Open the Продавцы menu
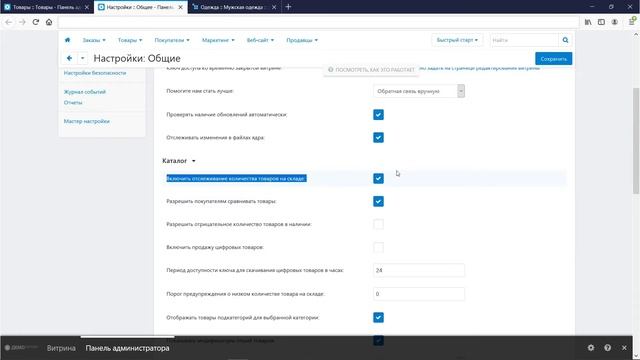Image resolution: width=640 pixels, height=360 pixels. tap(302, 40)
